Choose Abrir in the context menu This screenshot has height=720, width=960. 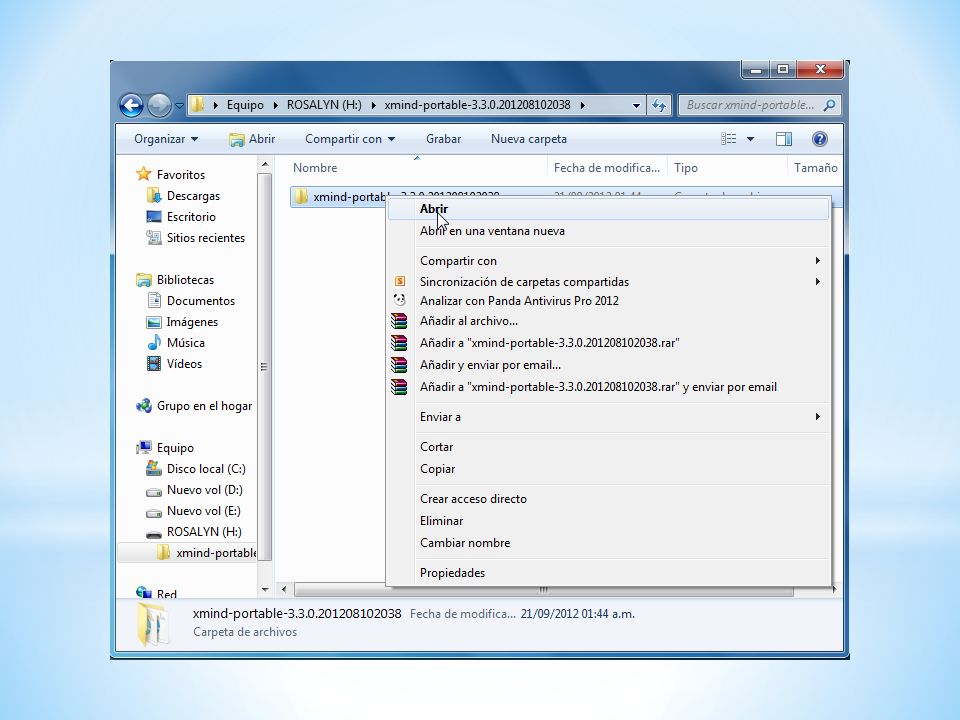coord(609,209)
